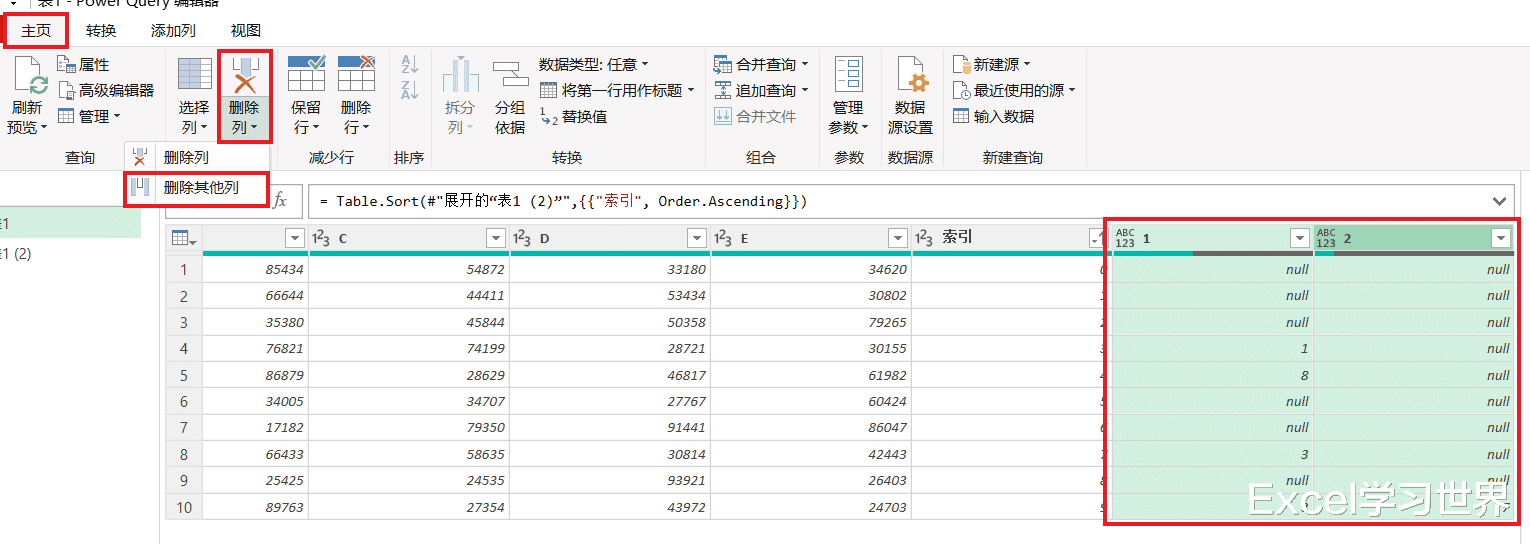Screen dimensions: 1530x544
Task: Click the 索引 column type icon
Action: (x=925, y=238)
